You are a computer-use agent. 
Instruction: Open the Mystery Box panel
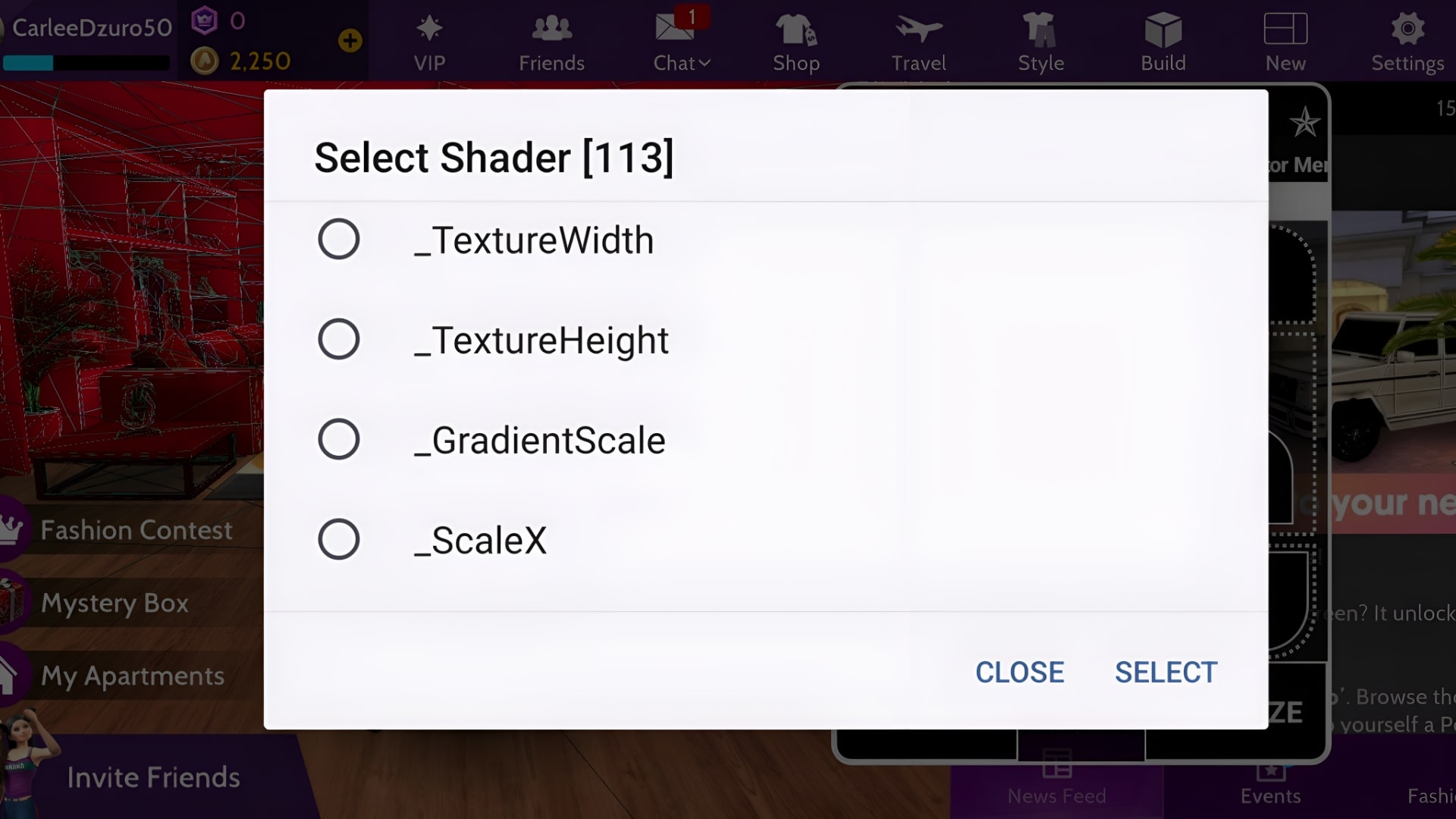pos(116,603)
